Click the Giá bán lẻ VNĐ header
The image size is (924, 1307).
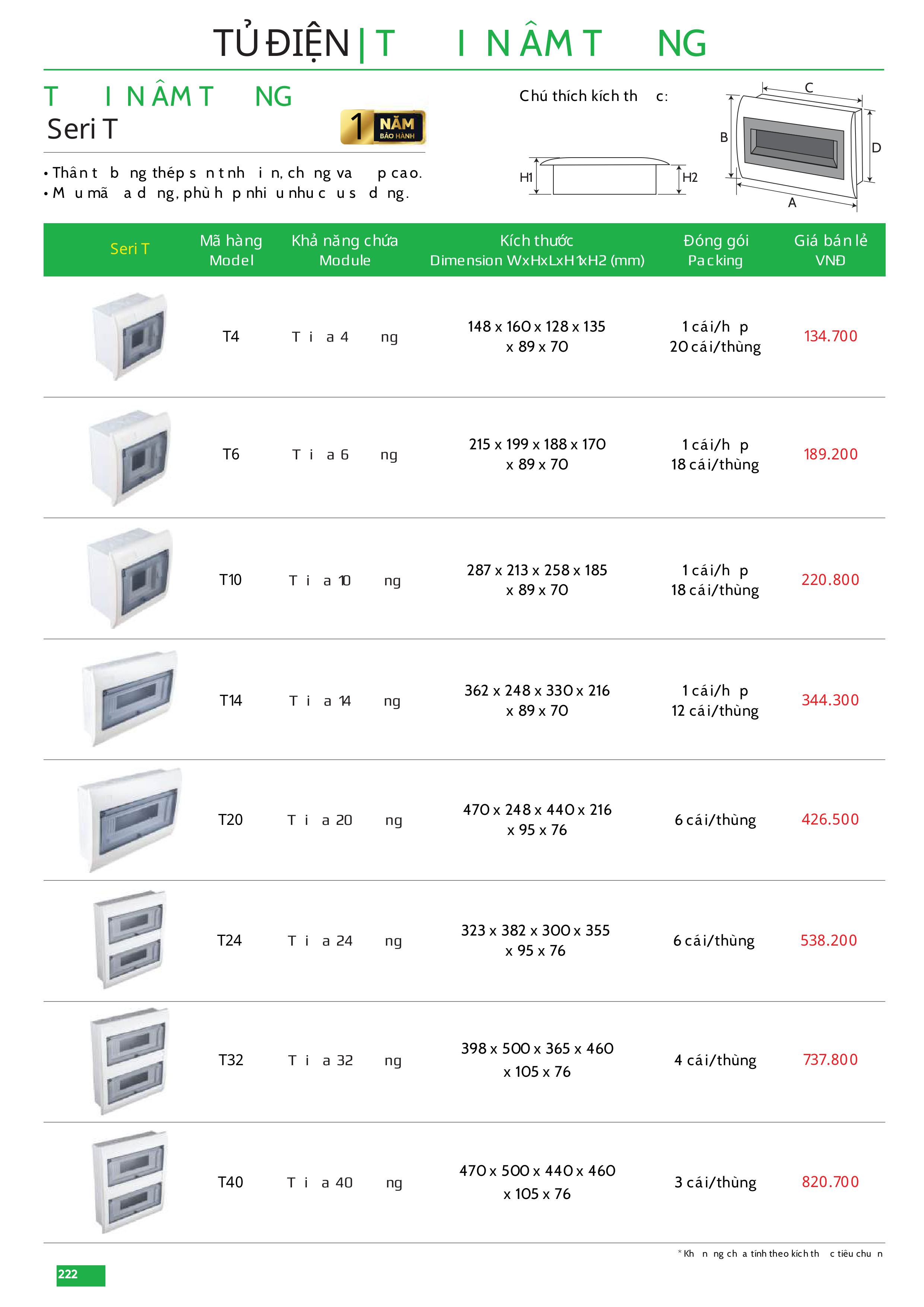tap(830, 250)
